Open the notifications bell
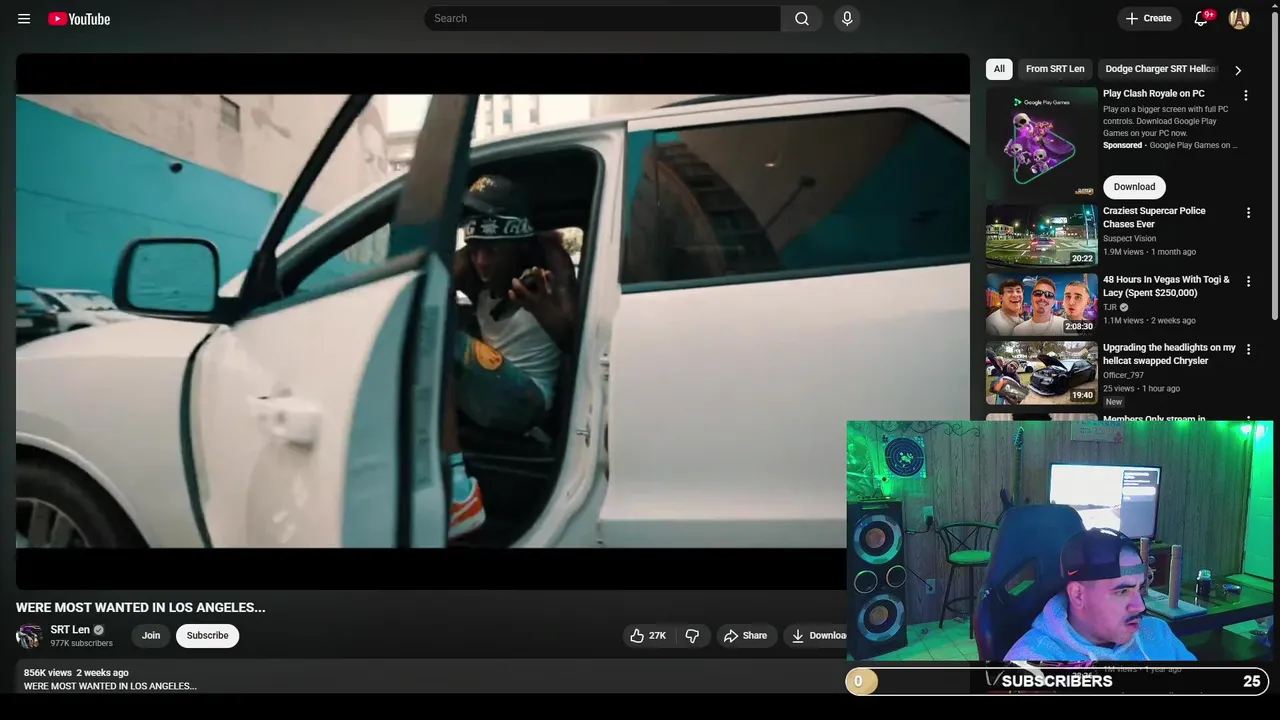 pyautogui.click(x=1201, y=18)
